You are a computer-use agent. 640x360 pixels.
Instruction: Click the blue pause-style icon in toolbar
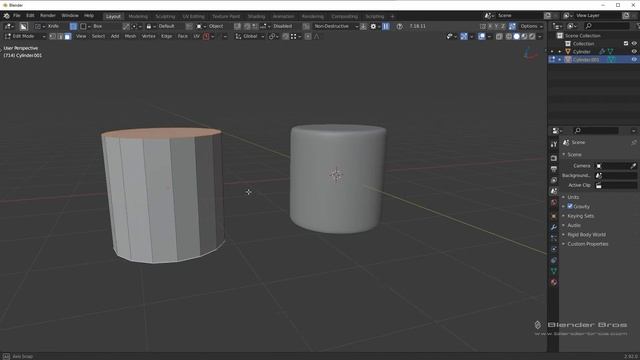386,26
